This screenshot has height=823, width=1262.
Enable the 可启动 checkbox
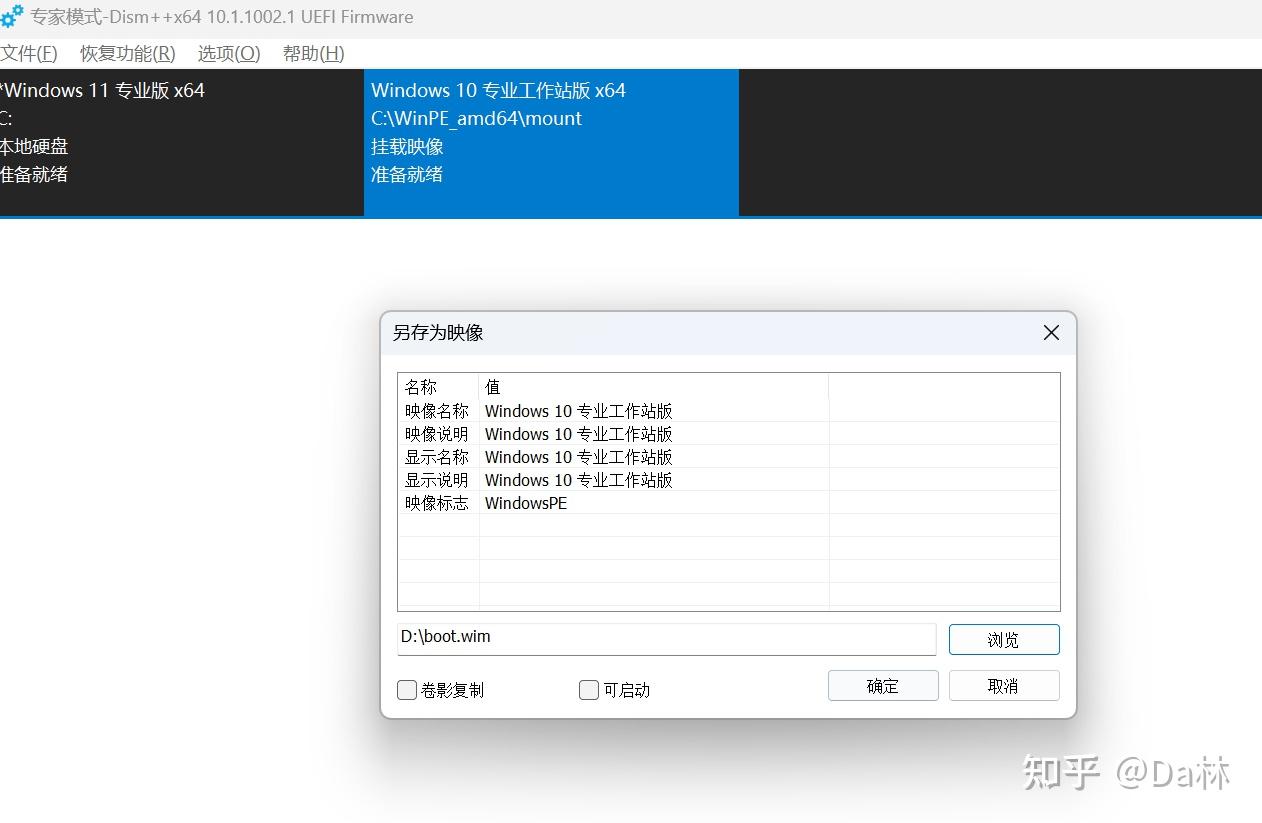tap(589, 690)
